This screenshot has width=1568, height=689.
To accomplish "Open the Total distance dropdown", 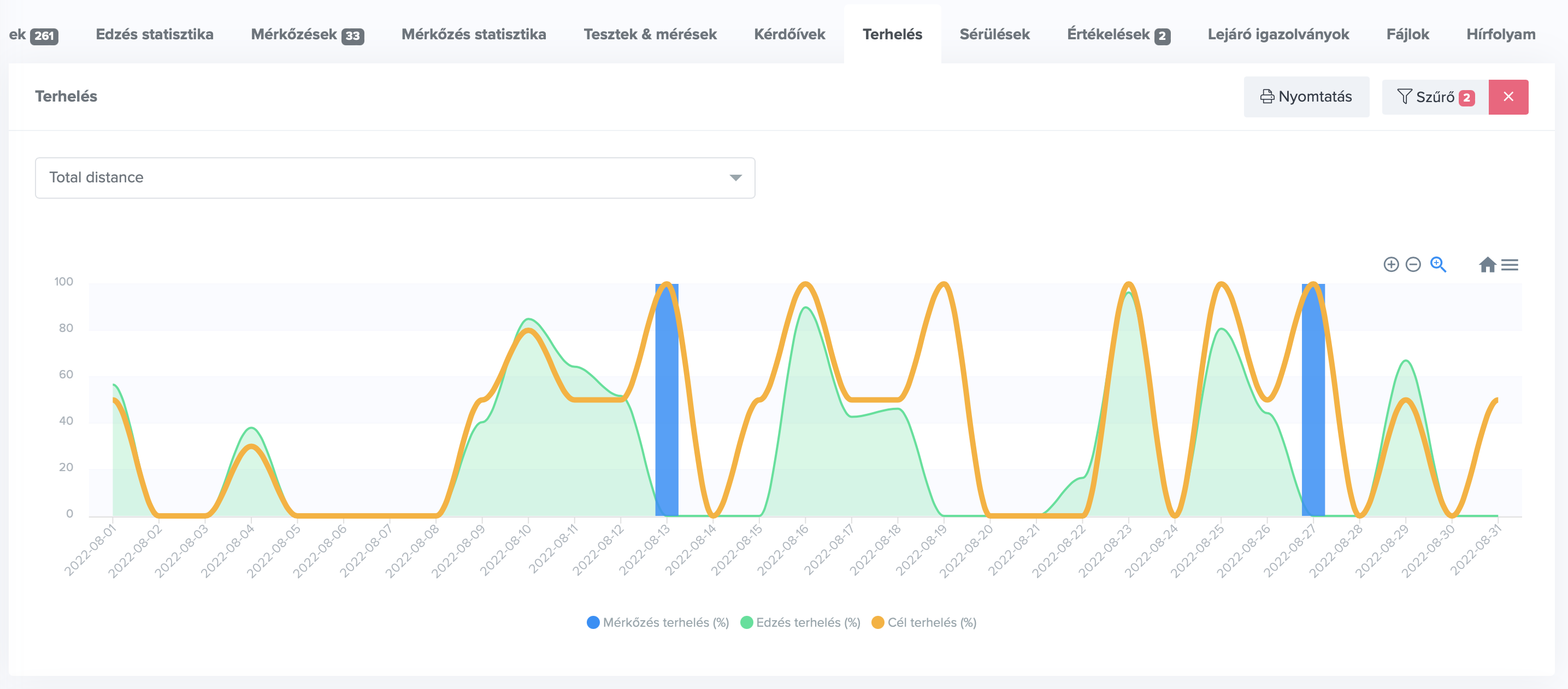I will (x=390, y=177).
